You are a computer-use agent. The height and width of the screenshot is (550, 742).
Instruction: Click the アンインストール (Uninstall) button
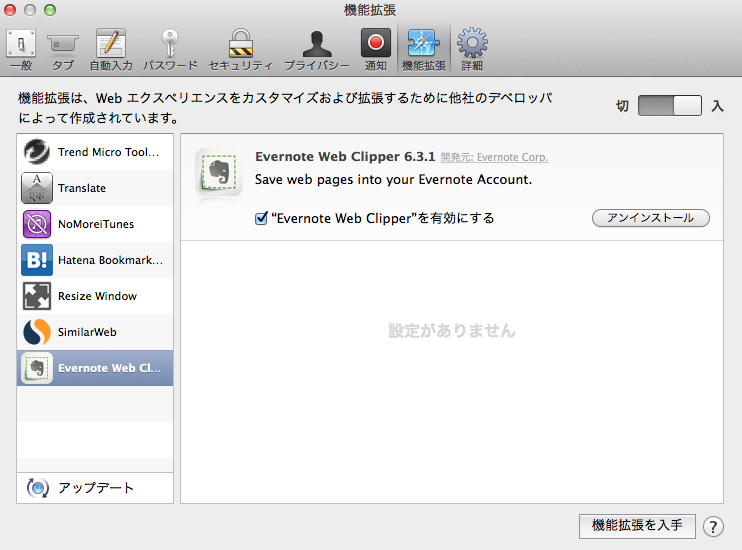coord(650,218)
